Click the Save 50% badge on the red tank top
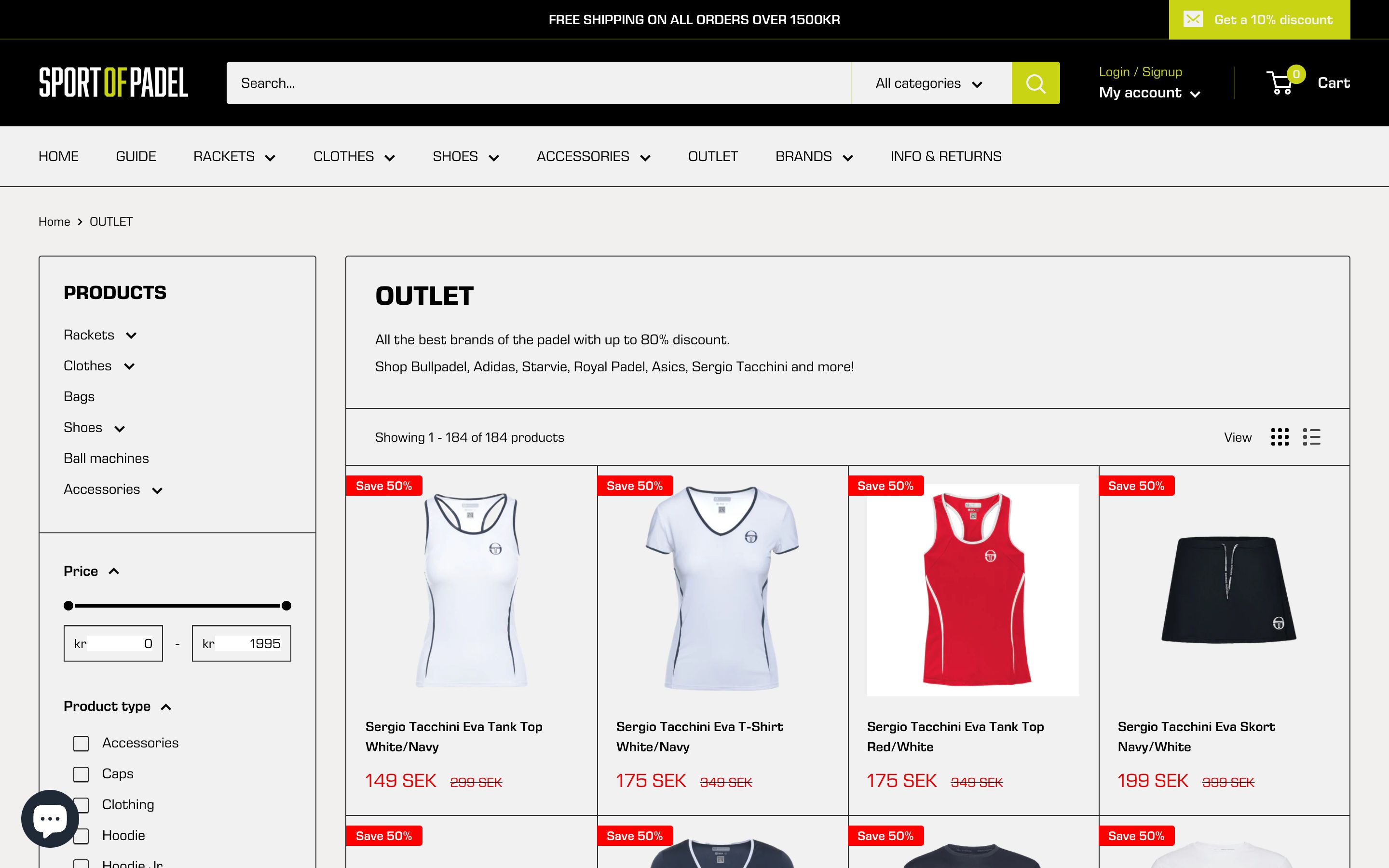The width and height of the screenshot is (1389, 868). (885, 485)
